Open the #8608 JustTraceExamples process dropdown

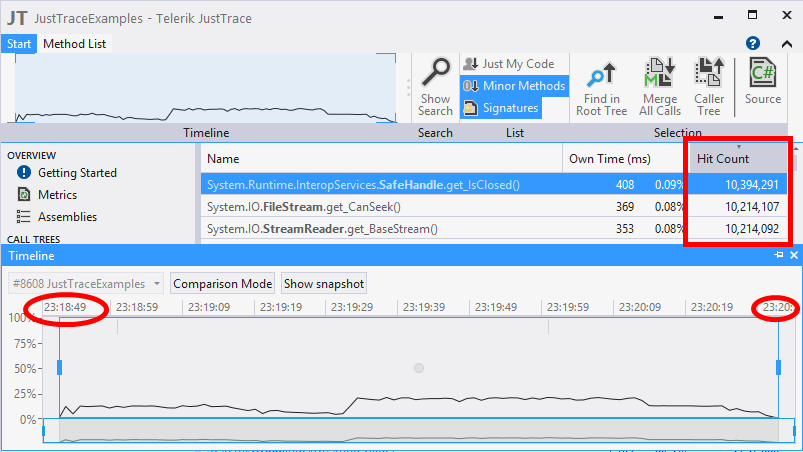[x=86, y=284]
